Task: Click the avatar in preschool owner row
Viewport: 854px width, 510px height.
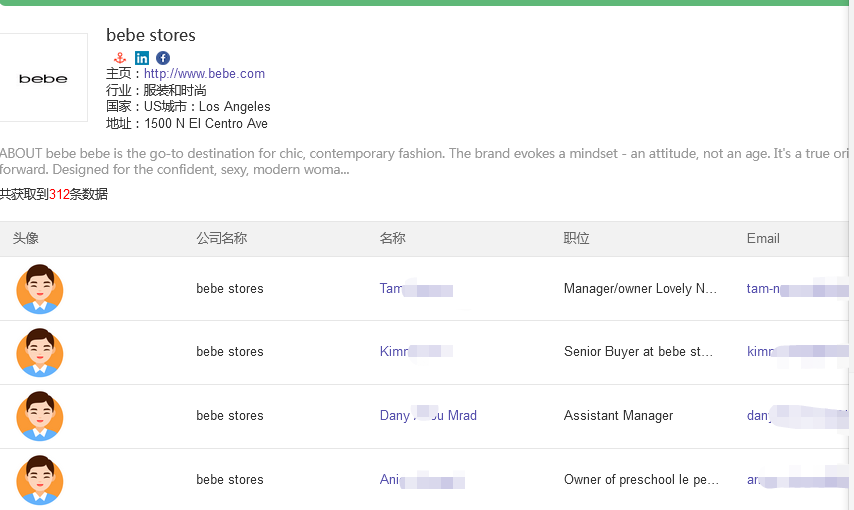Action: tap(40, 480)
